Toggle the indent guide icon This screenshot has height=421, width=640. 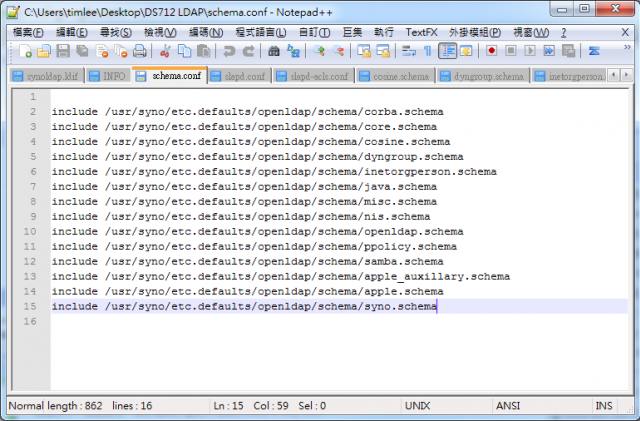447,51
